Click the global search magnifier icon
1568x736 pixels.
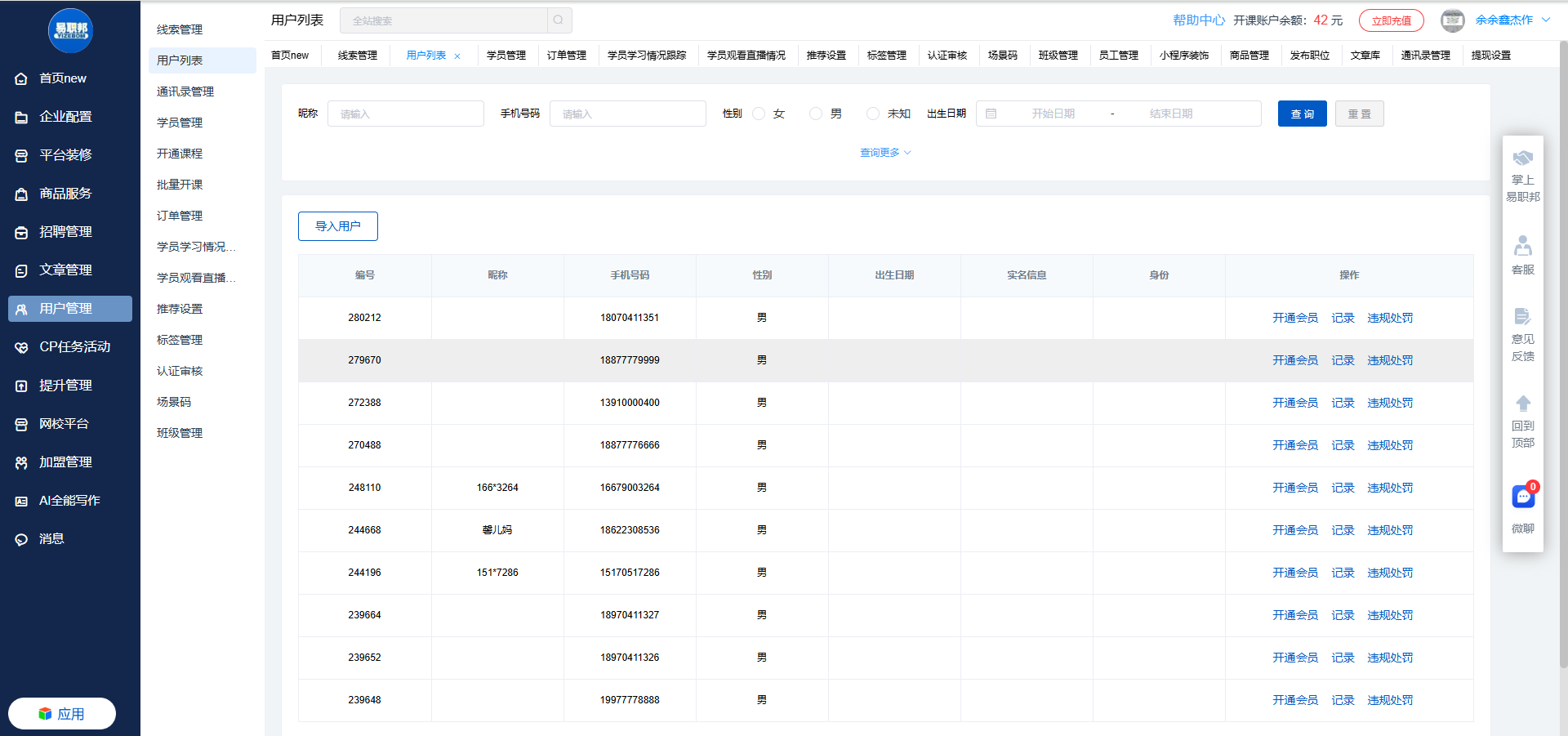(x=559, y=20)
